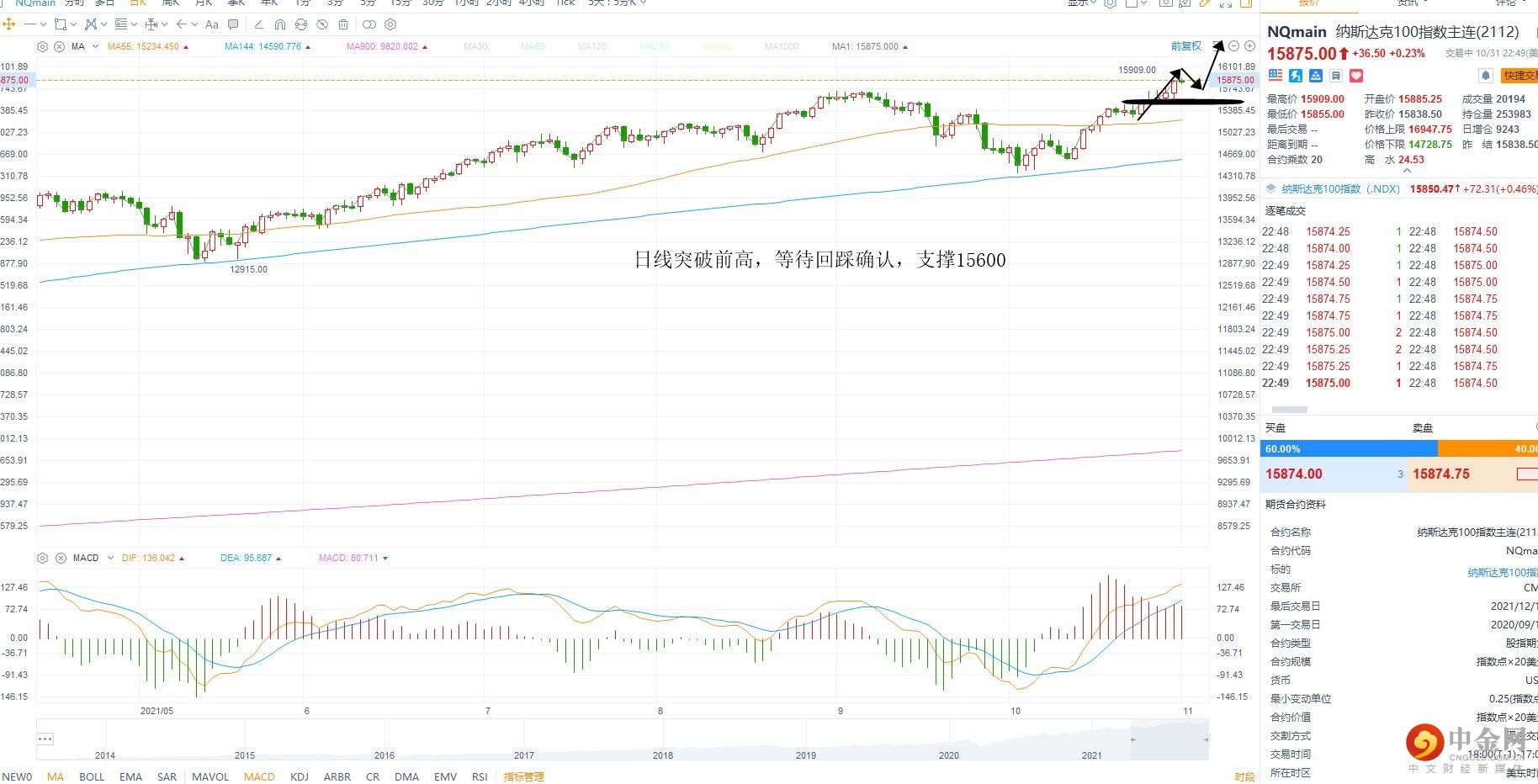The width and height of the screenshot is (1538, 784).
Task: Add a comment bubble annotation
Action: point(233,24)
